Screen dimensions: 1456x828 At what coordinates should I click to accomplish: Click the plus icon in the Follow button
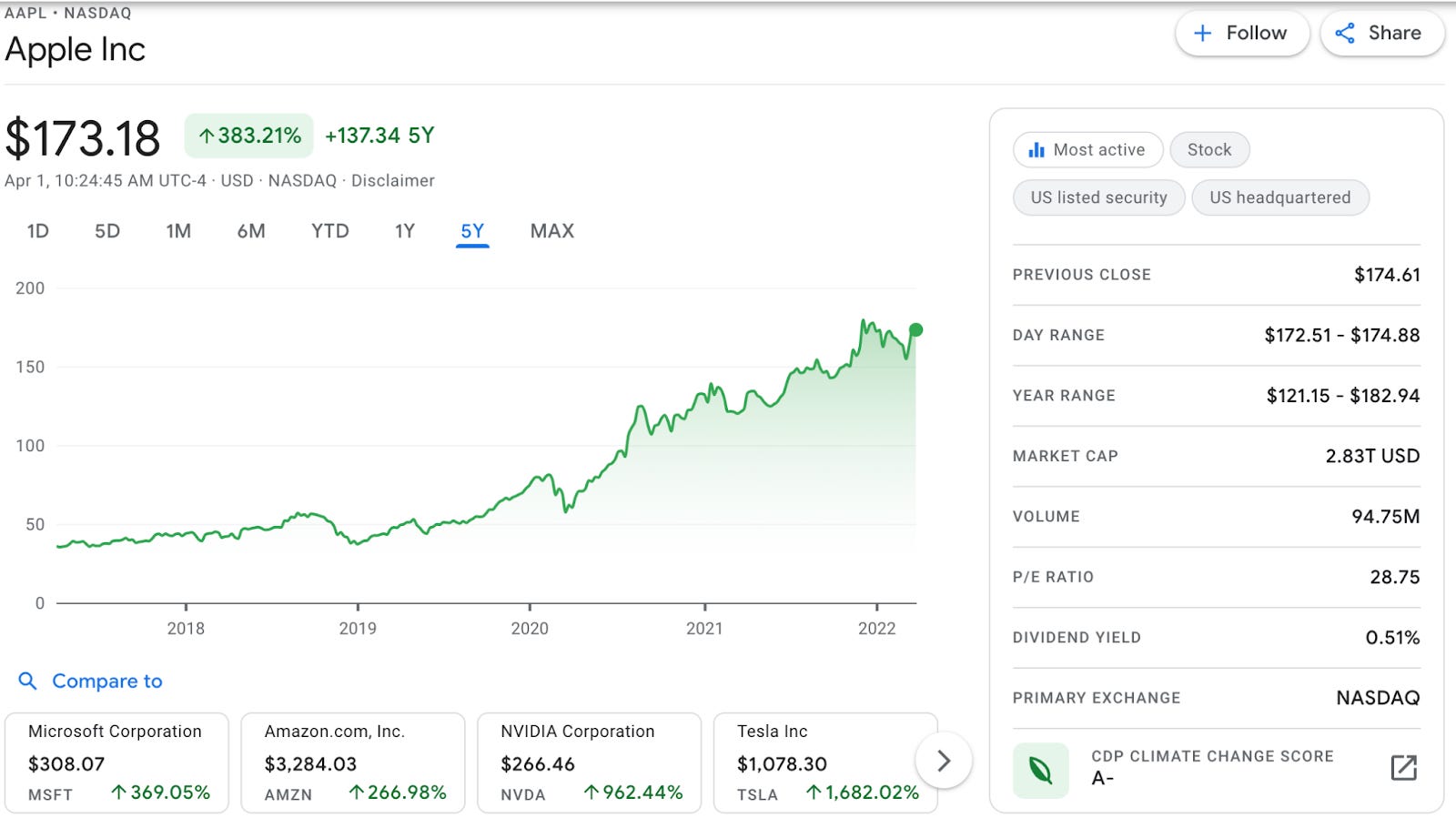pos(1202,34)
